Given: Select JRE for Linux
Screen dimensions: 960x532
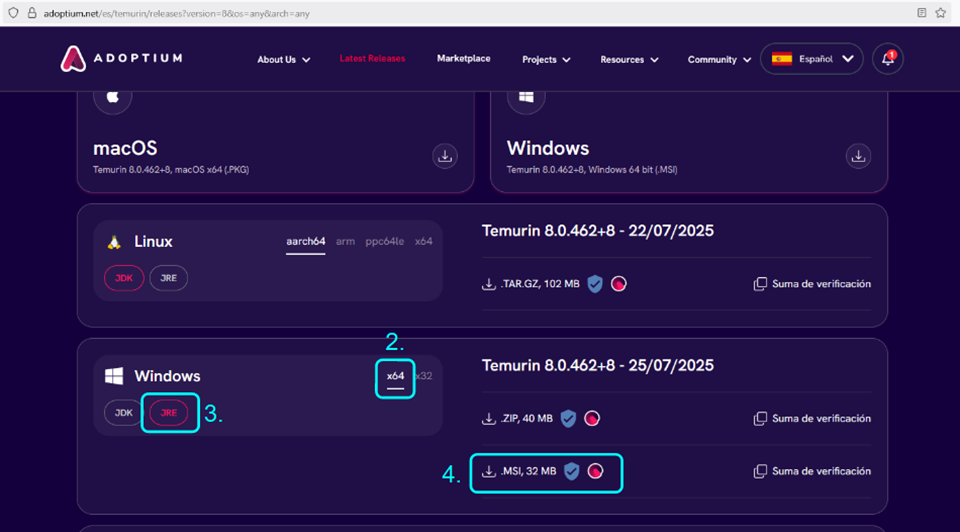Looking at the screenshot, I should (168, 278).
